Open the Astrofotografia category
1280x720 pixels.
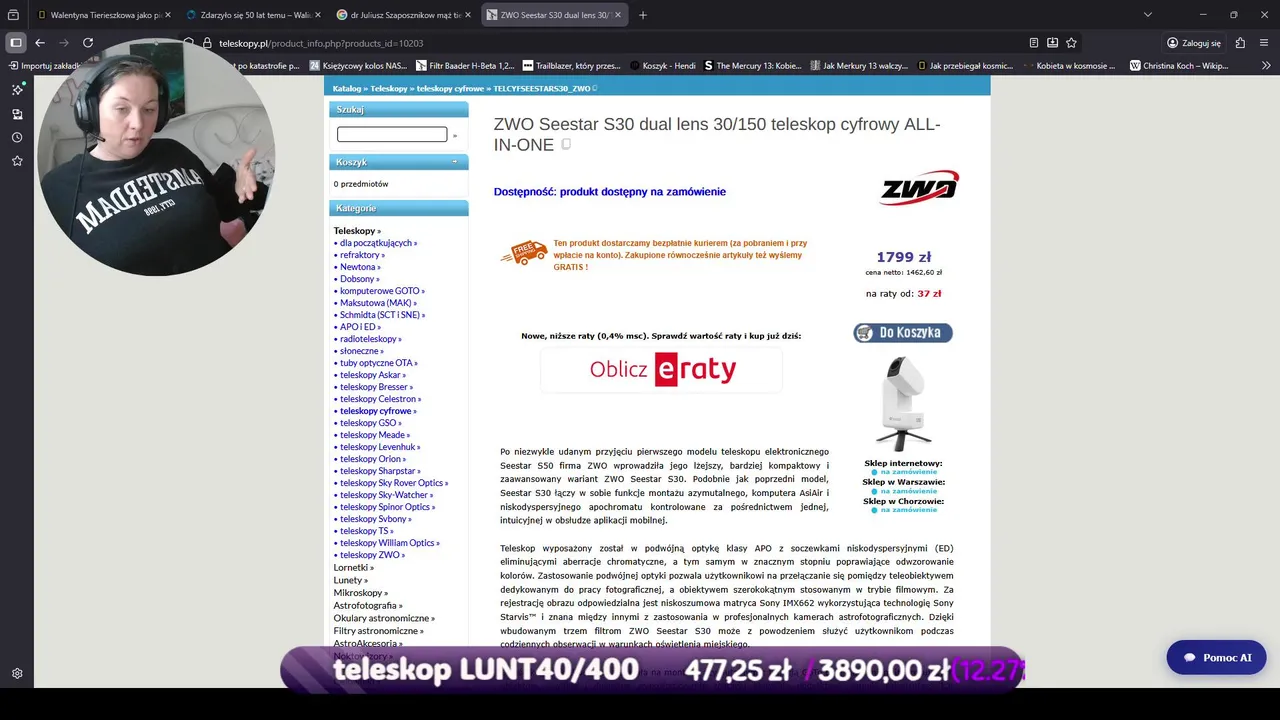368,606
